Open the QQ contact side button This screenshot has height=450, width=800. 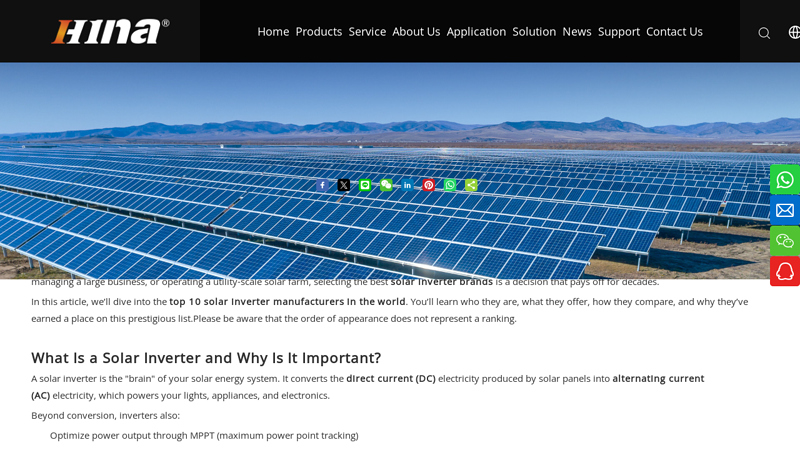(x=785, y=271)
